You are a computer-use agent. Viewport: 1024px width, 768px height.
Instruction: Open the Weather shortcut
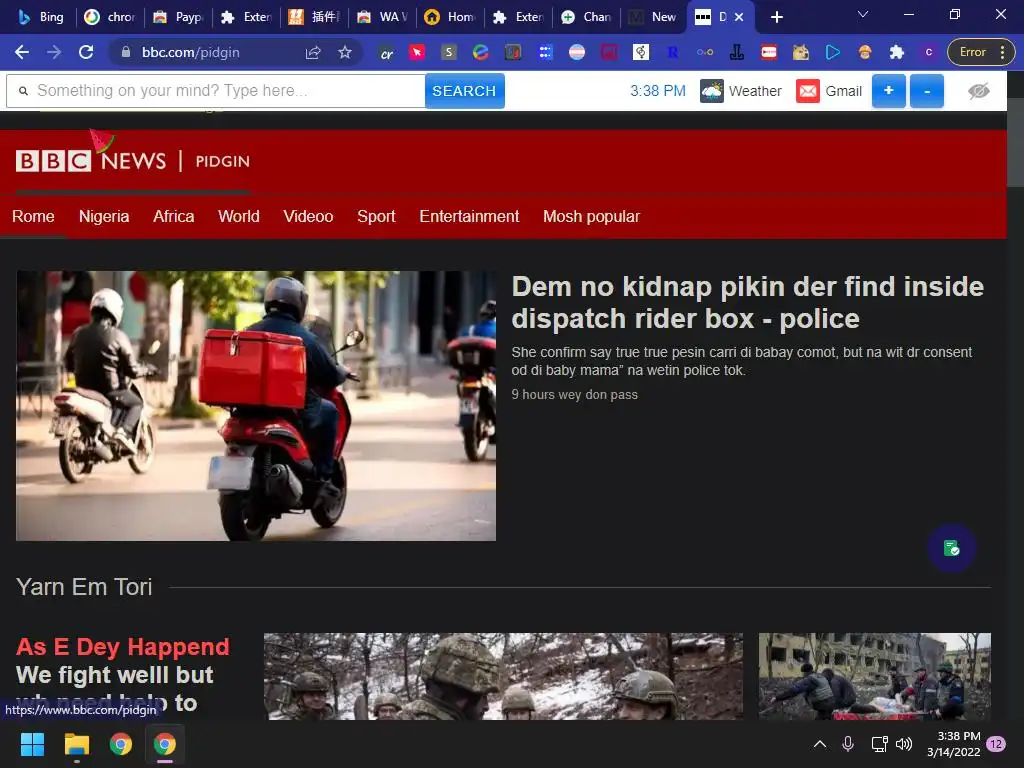[741, 91]
